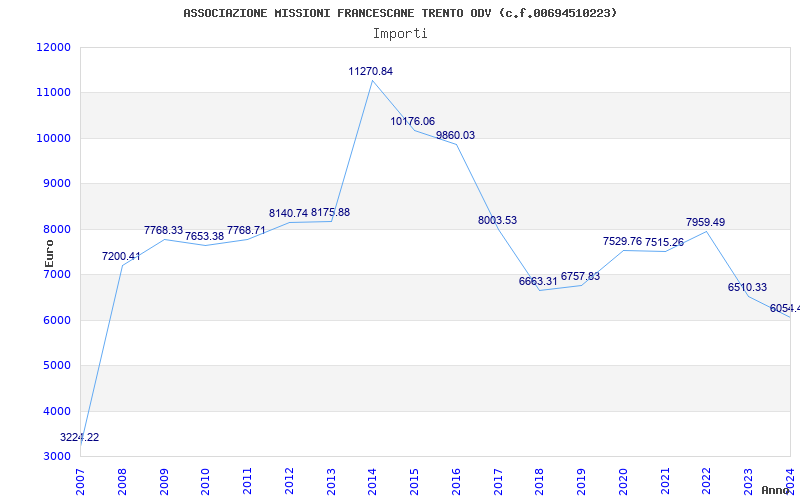
Task: Click the 2021 x-axis year label
Action: (x=665, y=481)
